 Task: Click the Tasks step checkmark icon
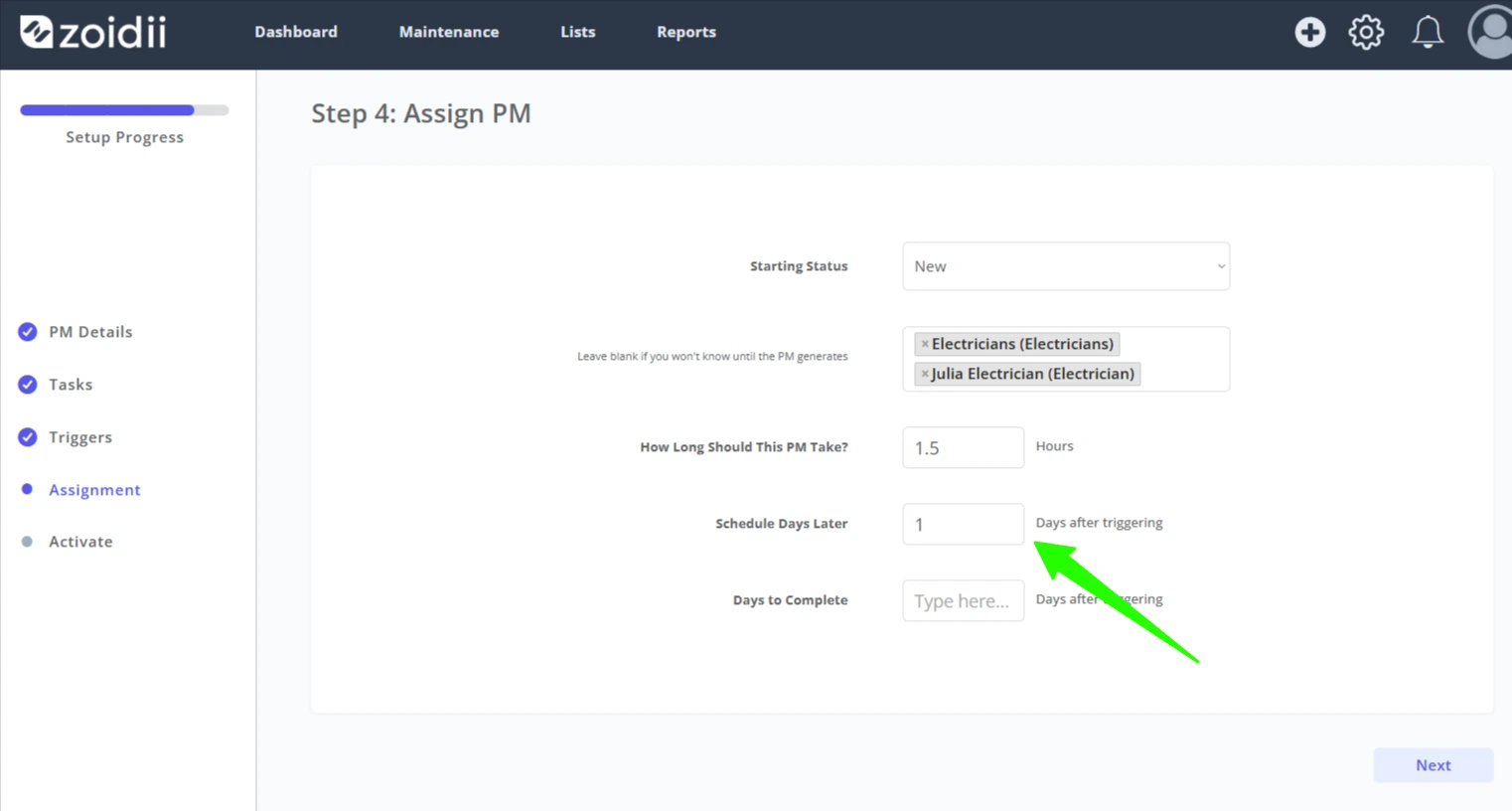click(x=28, y=385)
